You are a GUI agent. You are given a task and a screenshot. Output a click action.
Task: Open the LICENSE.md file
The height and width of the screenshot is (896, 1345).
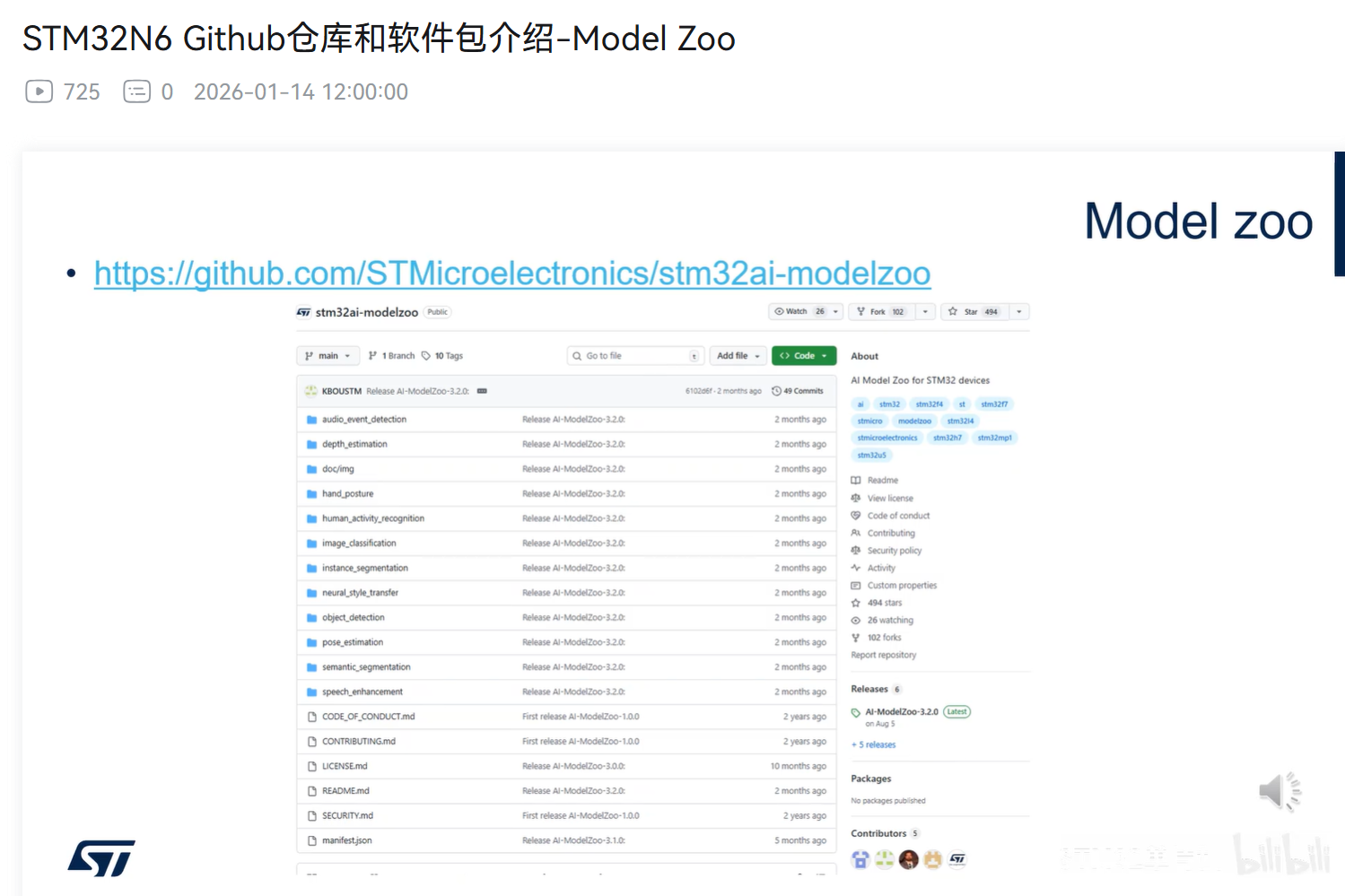(x=345, y=767)
